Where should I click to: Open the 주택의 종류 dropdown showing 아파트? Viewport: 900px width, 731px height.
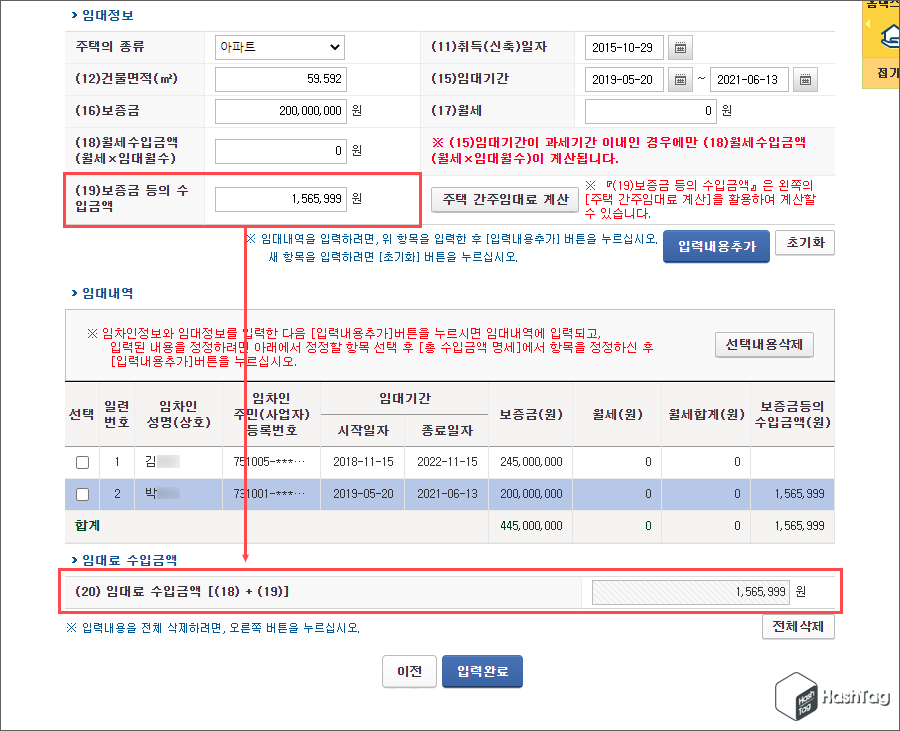click(279, 47)
